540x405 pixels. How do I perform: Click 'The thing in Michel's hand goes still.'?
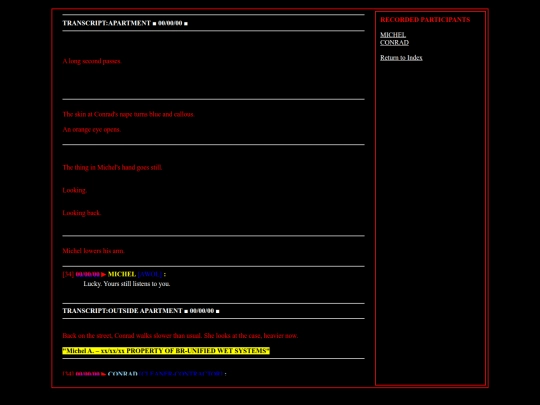112,168
